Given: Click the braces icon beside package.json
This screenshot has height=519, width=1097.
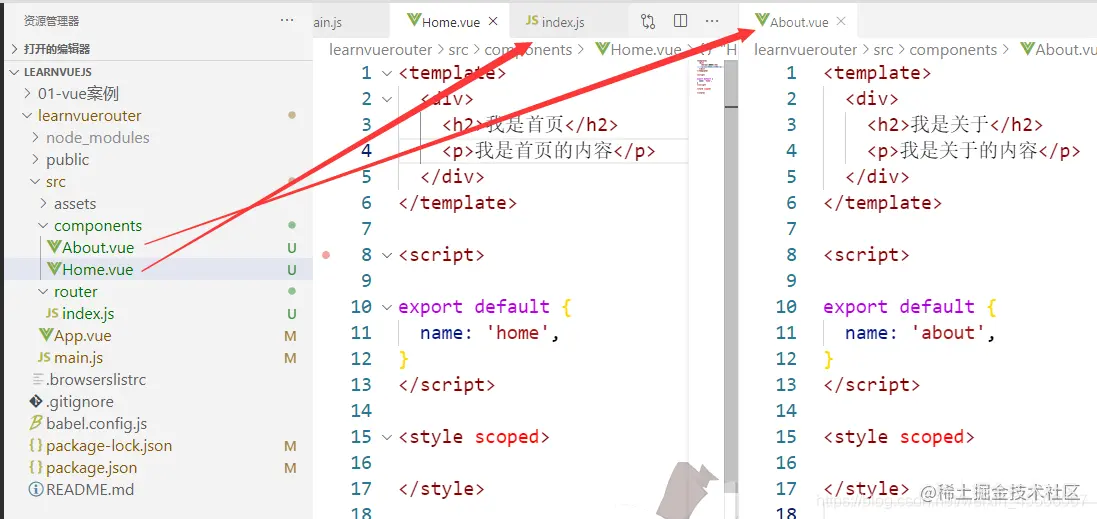Looking at the screenshot, I should (36, 467).
